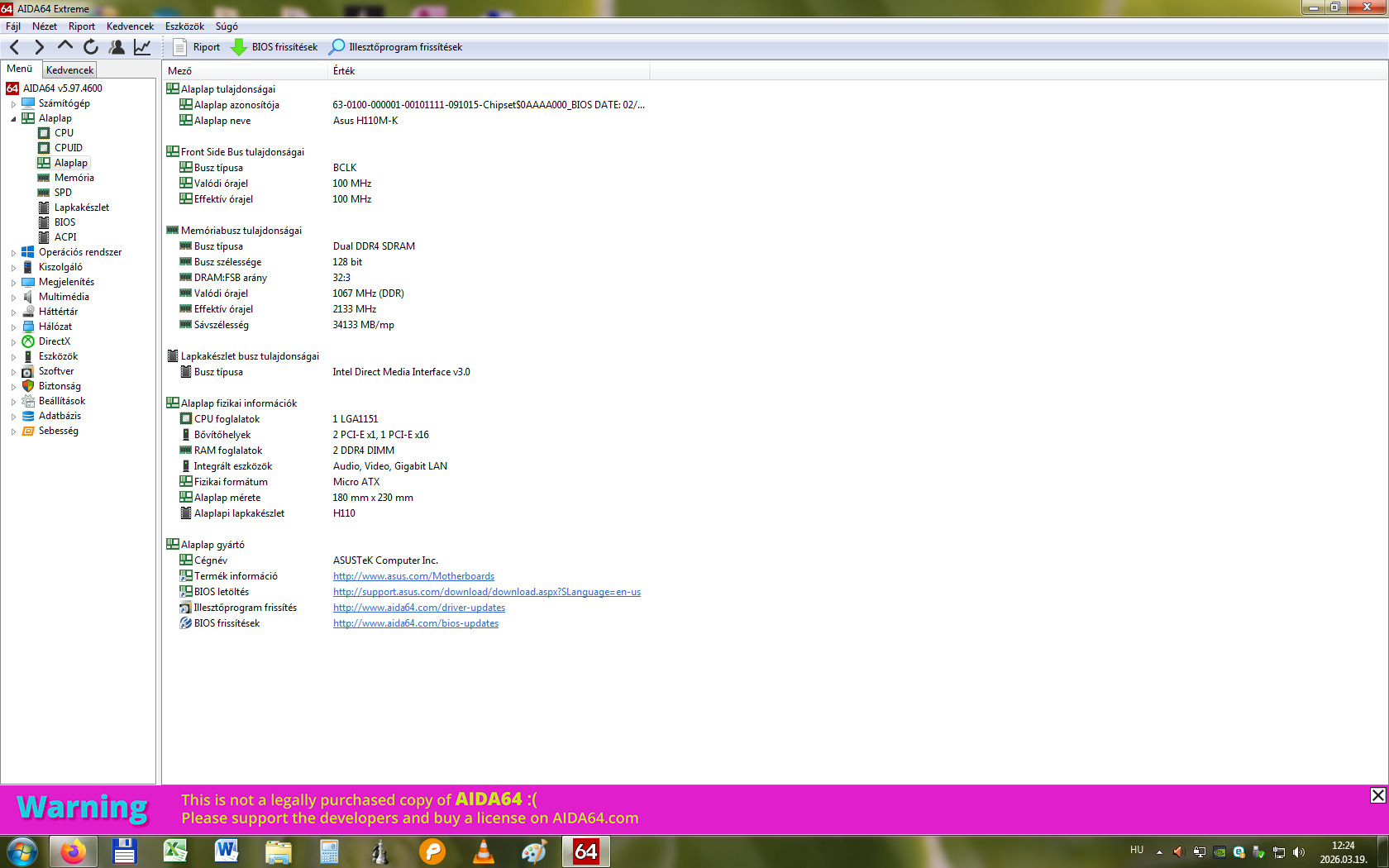
Task: Open the Súgó menu
Action: click(227, 26)
